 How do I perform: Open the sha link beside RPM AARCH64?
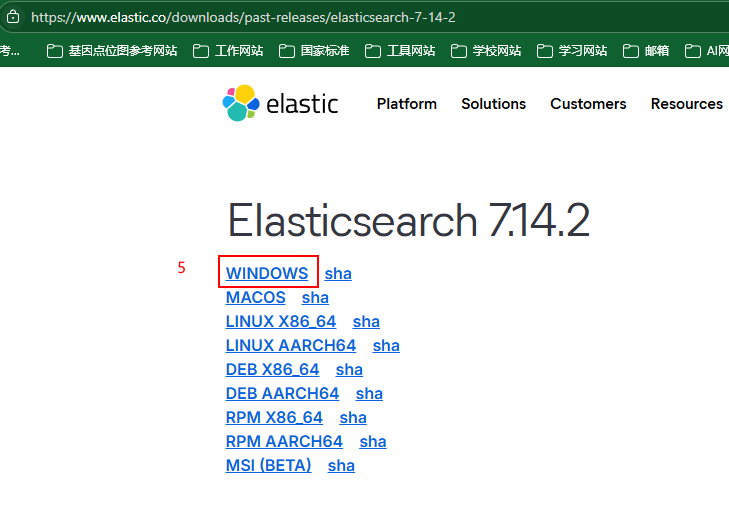pyautogui.click(x=373, y=442)
